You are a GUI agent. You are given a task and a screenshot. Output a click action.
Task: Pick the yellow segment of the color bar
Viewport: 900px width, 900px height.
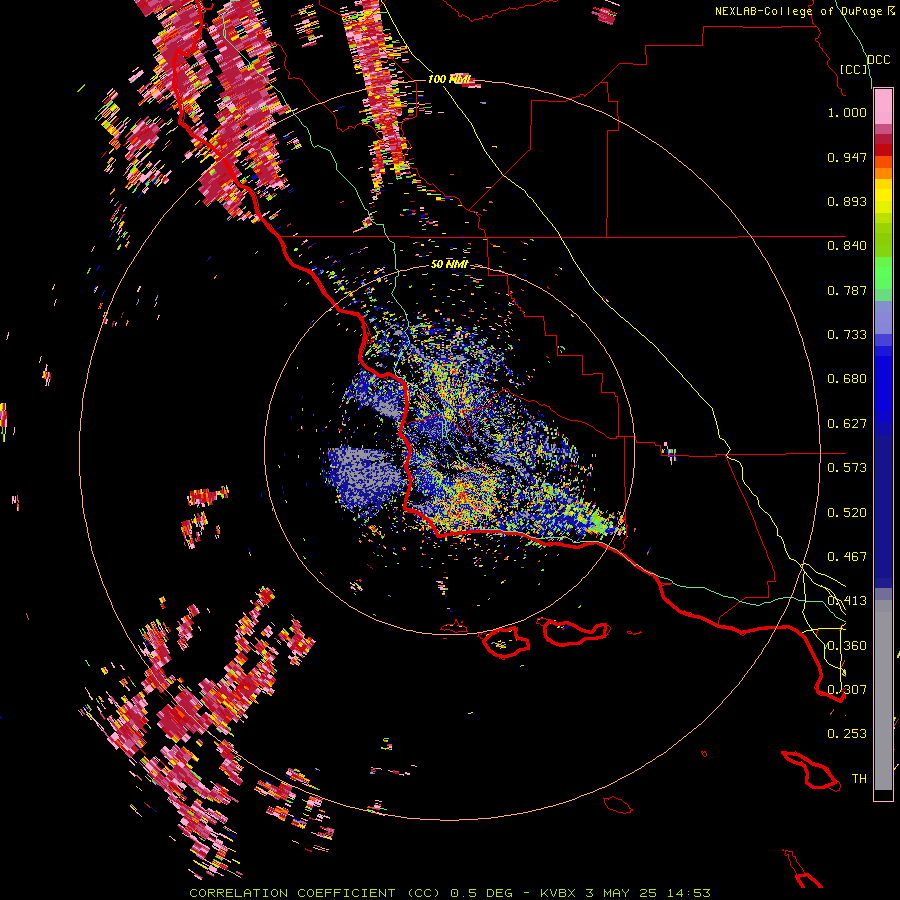(883, 195)
